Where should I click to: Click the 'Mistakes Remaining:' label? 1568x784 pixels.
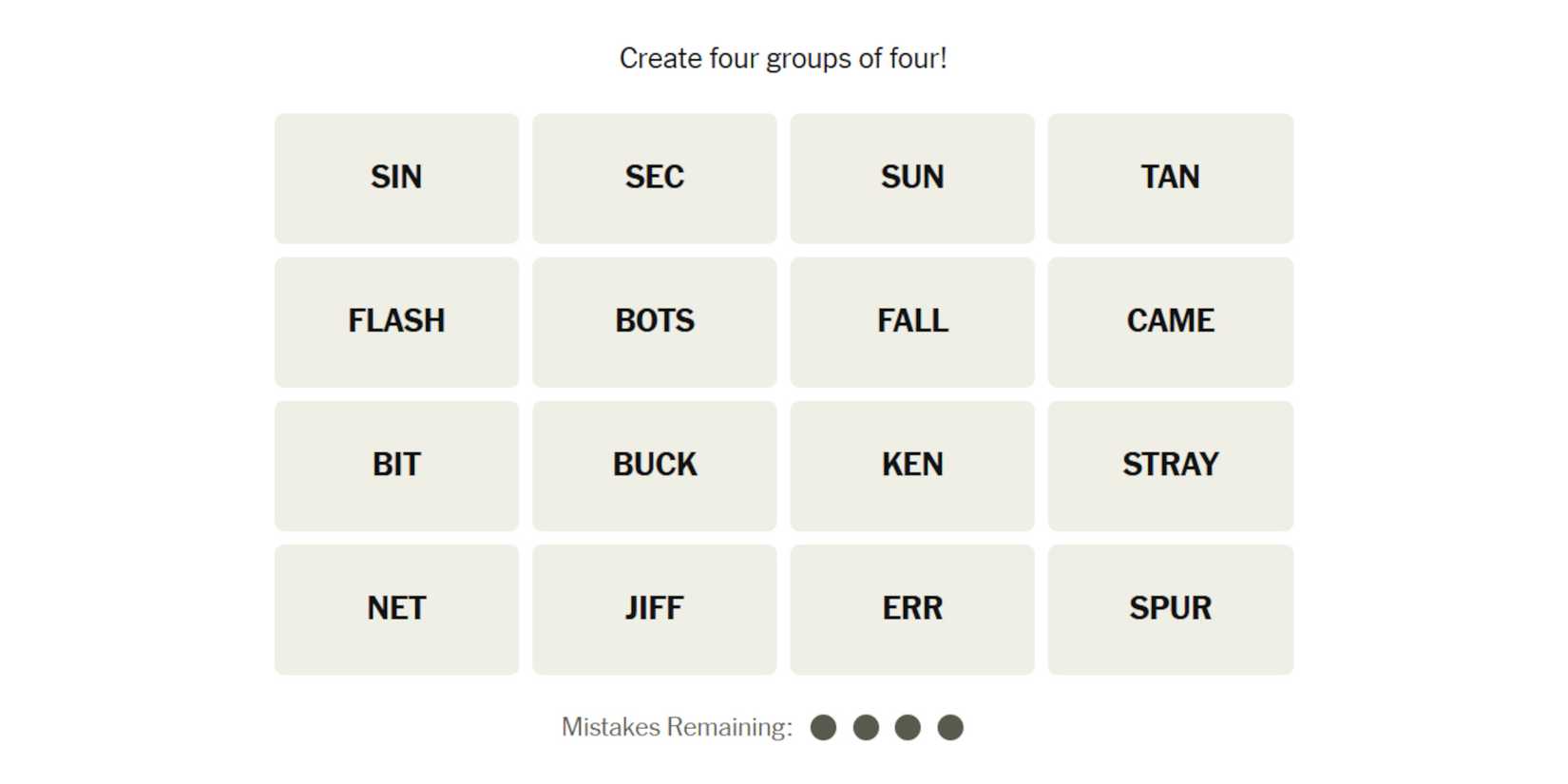click(677, 728)
